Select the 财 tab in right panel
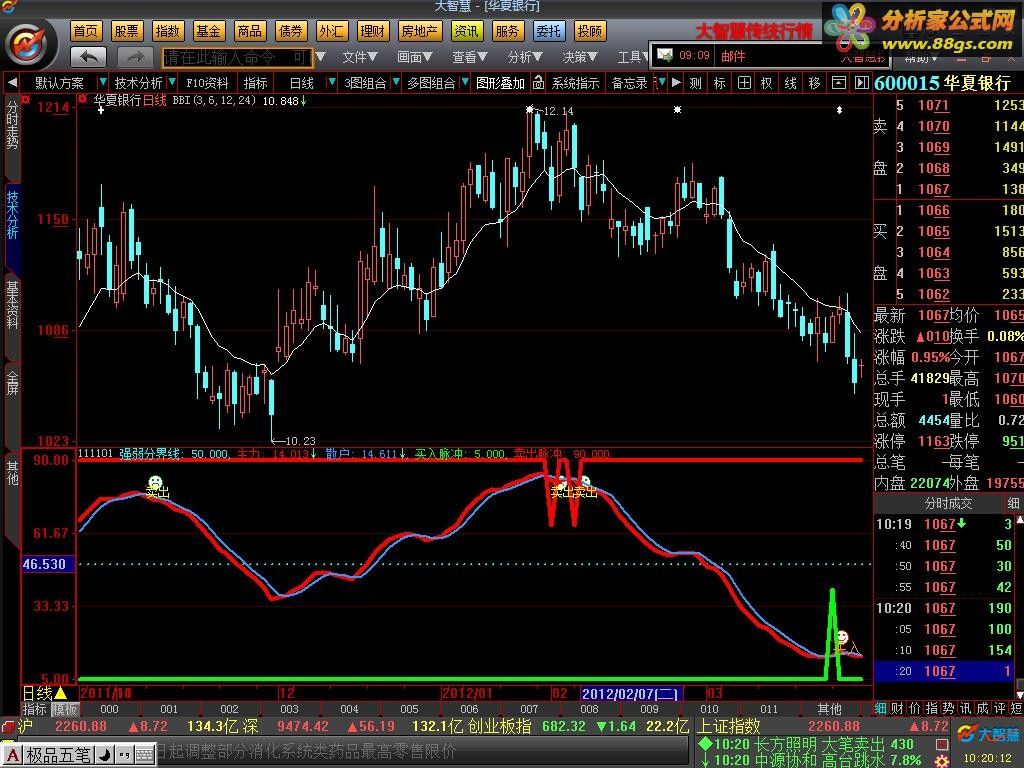 (897, 709)
